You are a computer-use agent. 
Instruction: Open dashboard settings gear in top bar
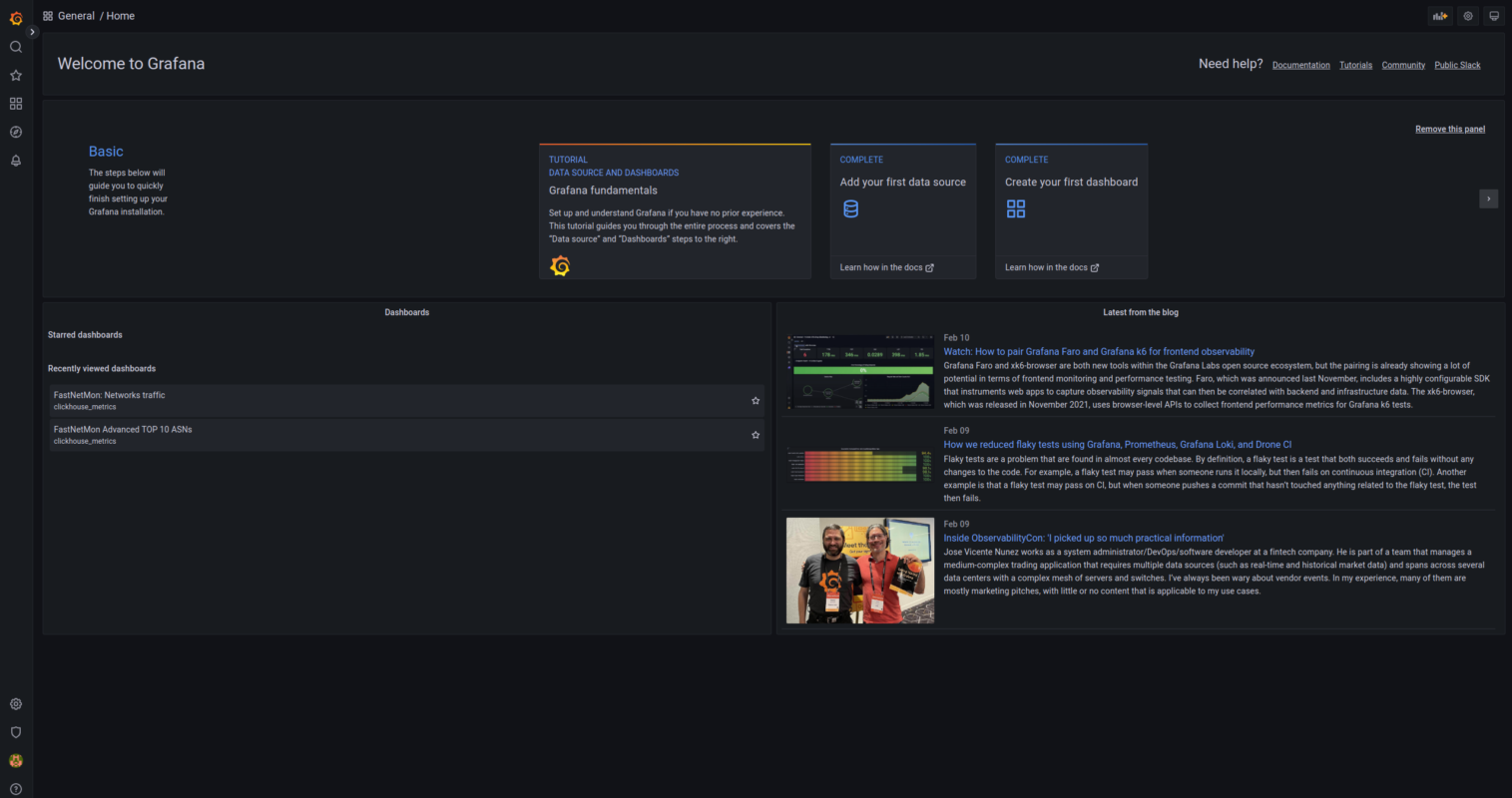click(1466, 15)
